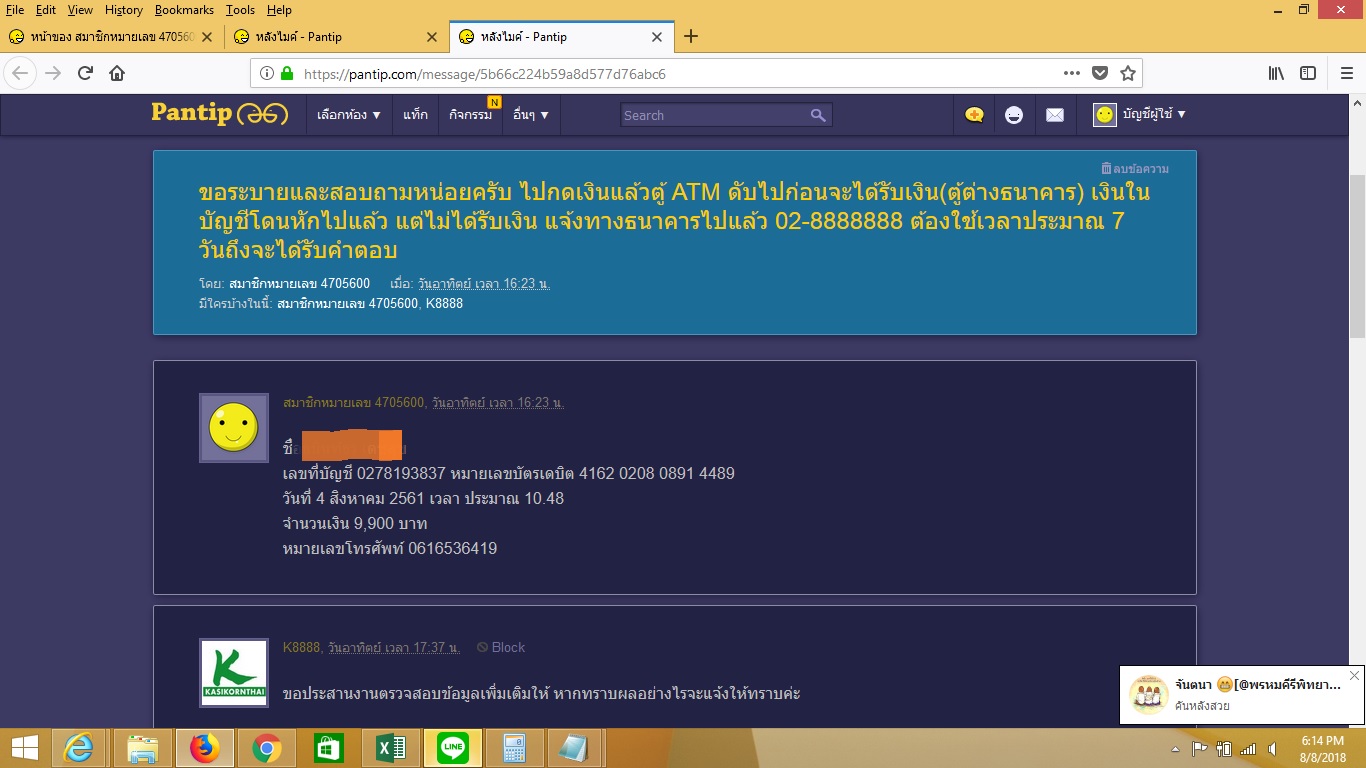Save page to Pocket icon
The height and width of the screenshot is (768, 1366).
(x=1100, y=73)
